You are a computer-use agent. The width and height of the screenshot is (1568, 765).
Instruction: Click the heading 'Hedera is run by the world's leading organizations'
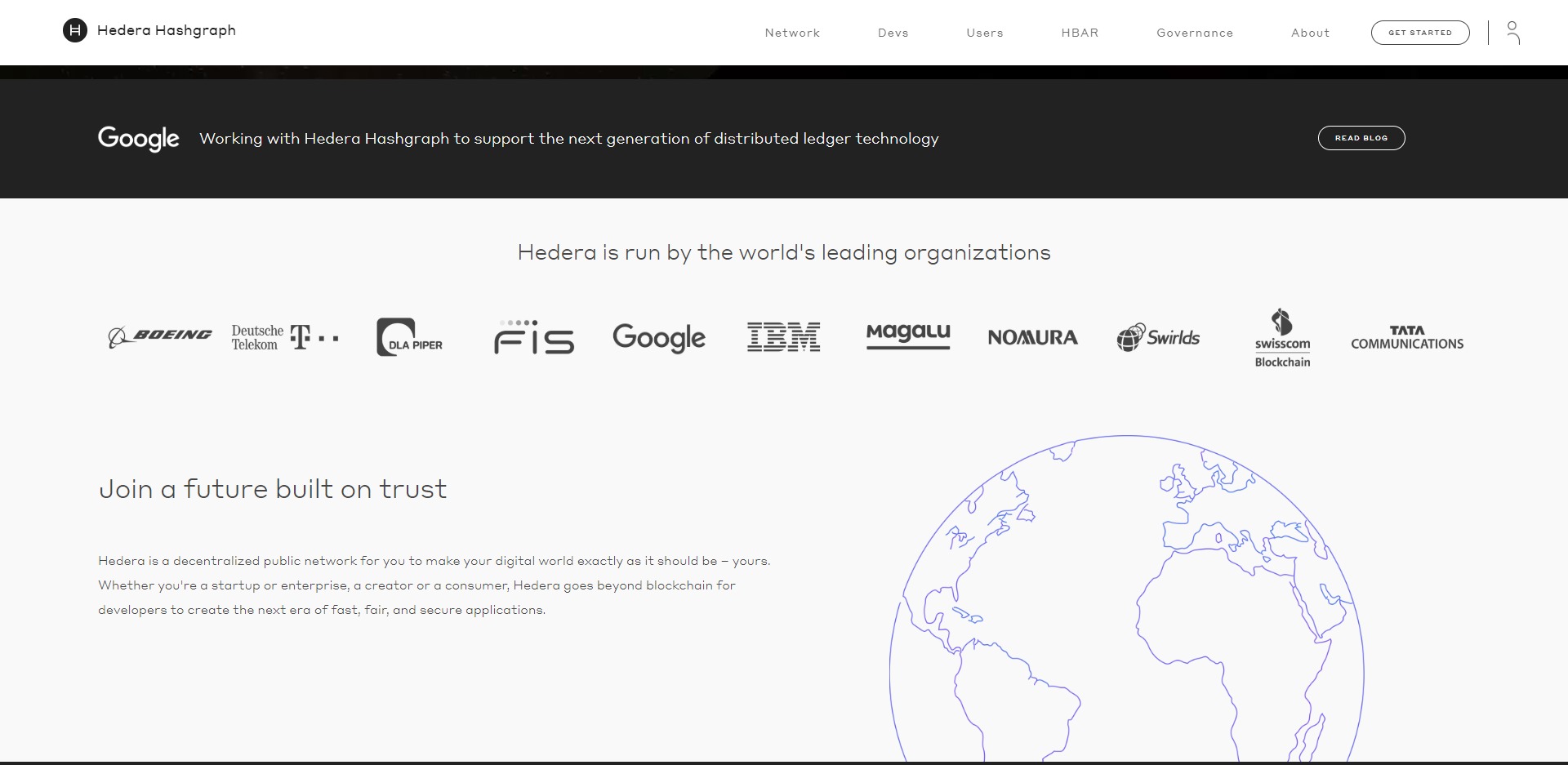pos(784,253)
